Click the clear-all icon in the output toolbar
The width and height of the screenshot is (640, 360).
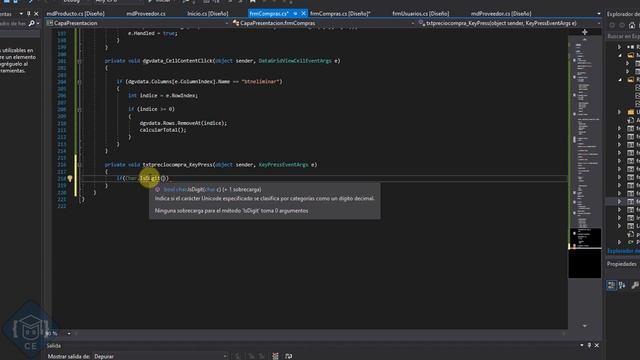275,356
